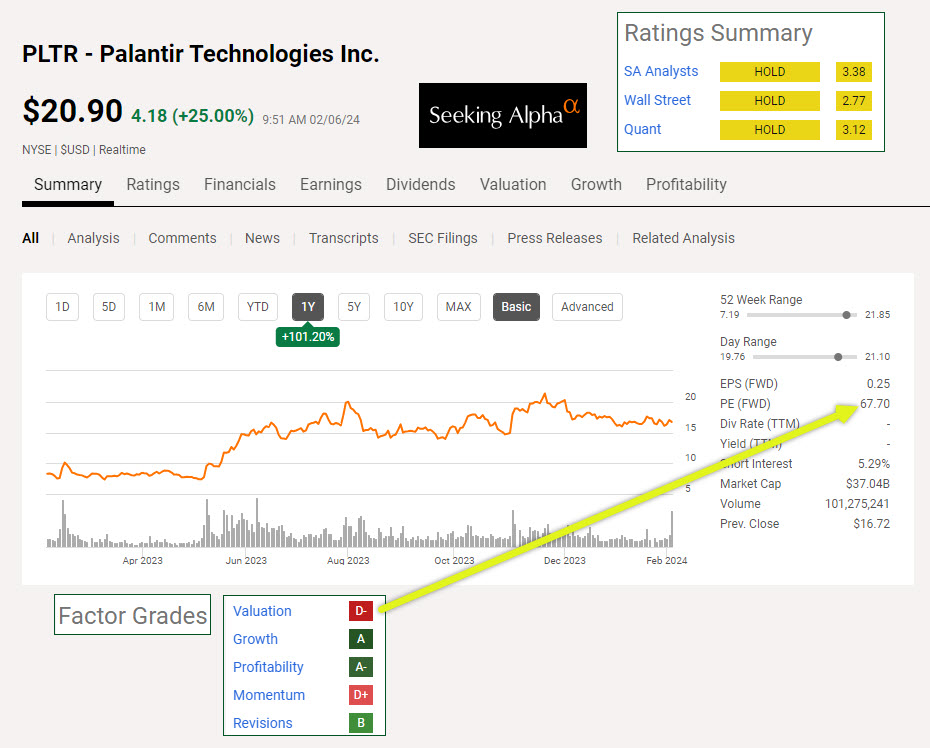Viewport: 930px width, 748px height.
Task: Open the Valuation factor grade link
Action: click(x=262, y=611)
